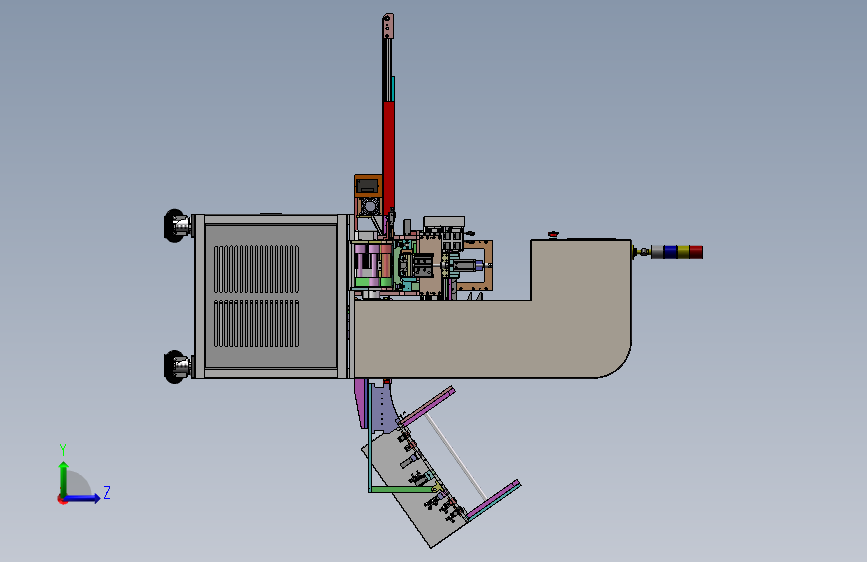Click the tall red vertical column

point(389,158)
